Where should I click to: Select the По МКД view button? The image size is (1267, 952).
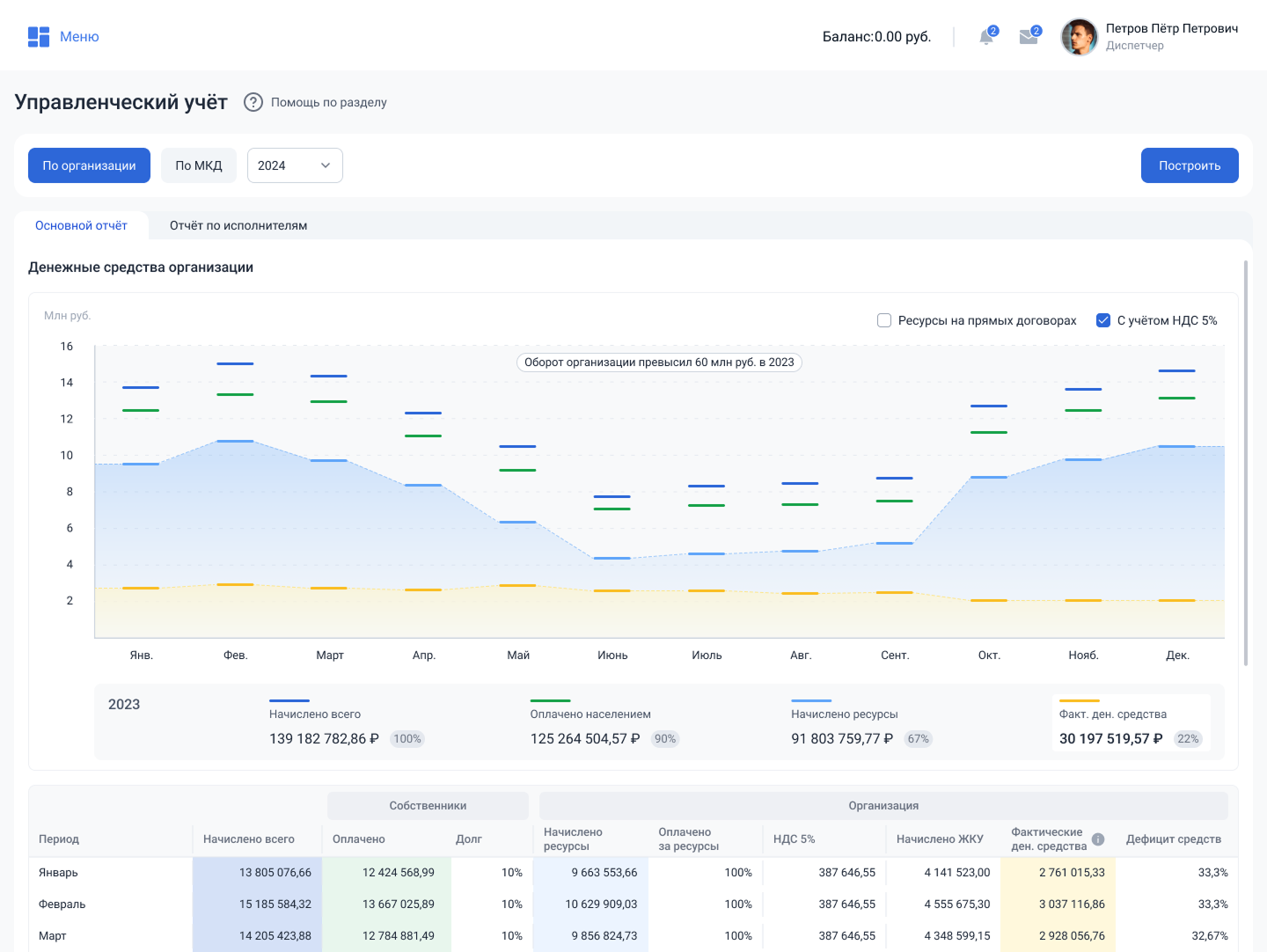[x=199, y=165]
